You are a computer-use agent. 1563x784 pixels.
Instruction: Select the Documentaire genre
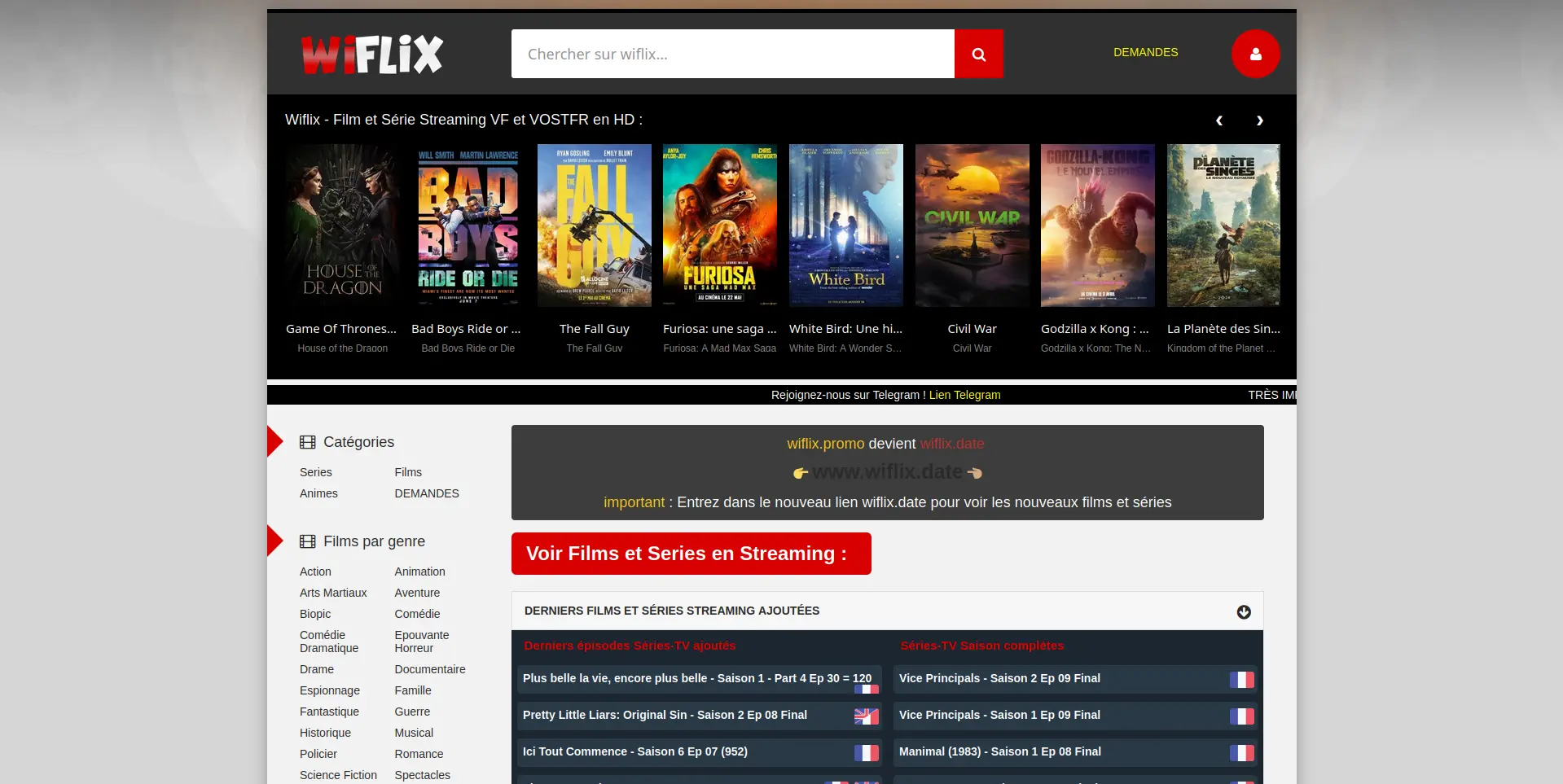pos(430,669)
